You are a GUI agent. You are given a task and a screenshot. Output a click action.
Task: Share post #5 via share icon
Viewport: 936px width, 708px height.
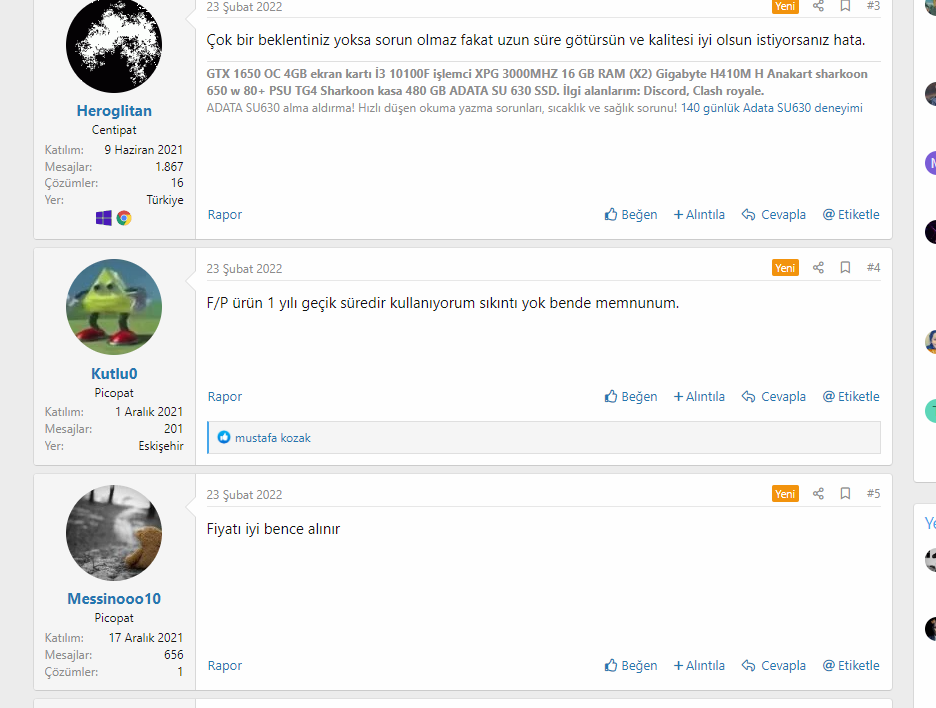coord(818,494)
